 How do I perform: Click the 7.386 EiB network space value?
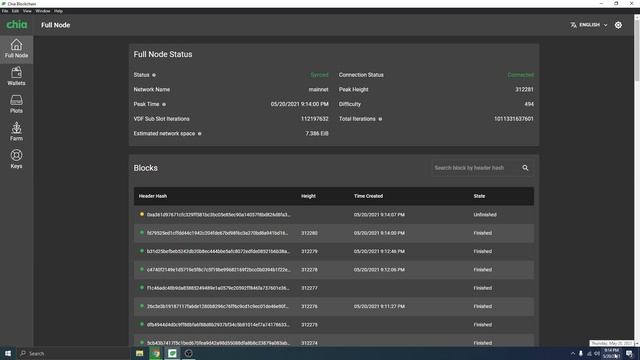tap(317, 134)
